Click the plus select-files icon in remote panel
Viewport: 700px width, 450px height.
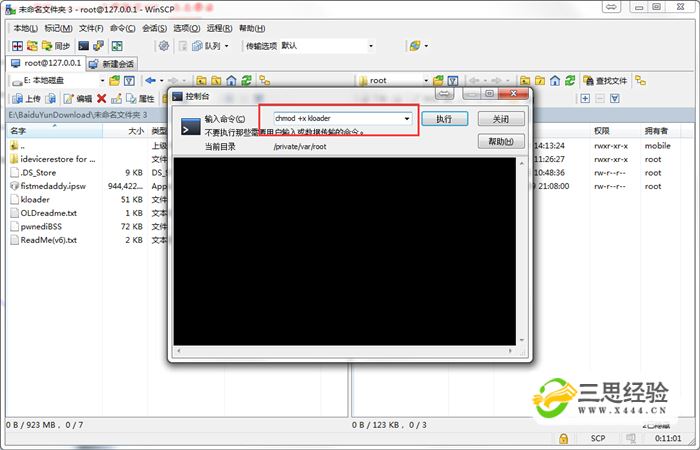pyautogui.click(x=585, y=99)
